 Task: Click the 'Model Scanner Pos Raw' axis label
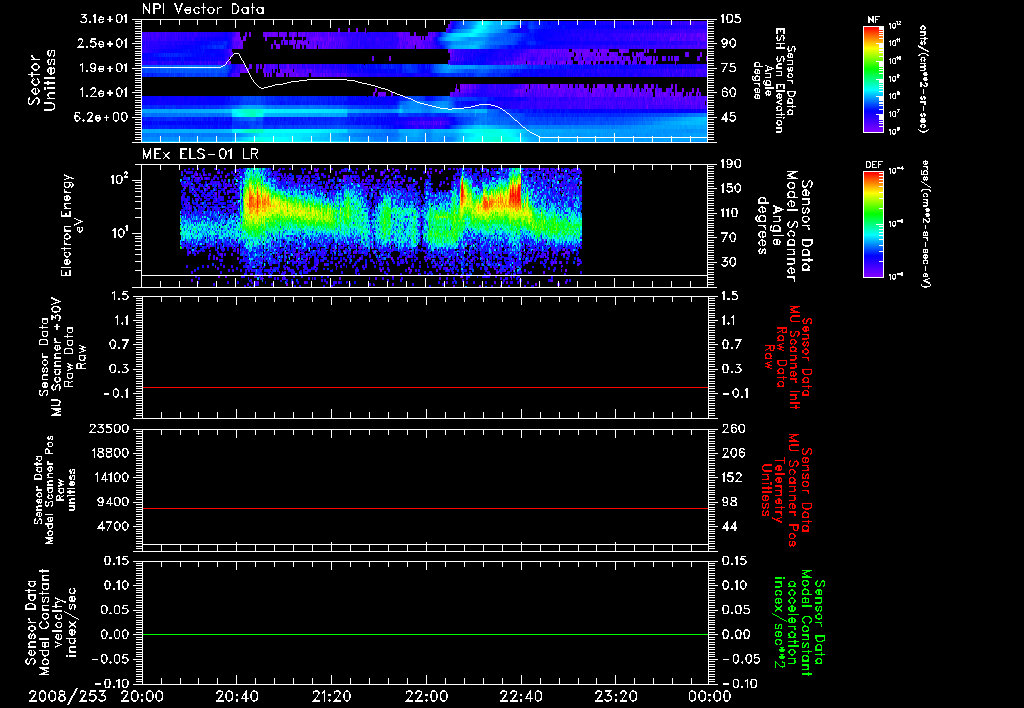pyautogui.click(x=56, y=490)
